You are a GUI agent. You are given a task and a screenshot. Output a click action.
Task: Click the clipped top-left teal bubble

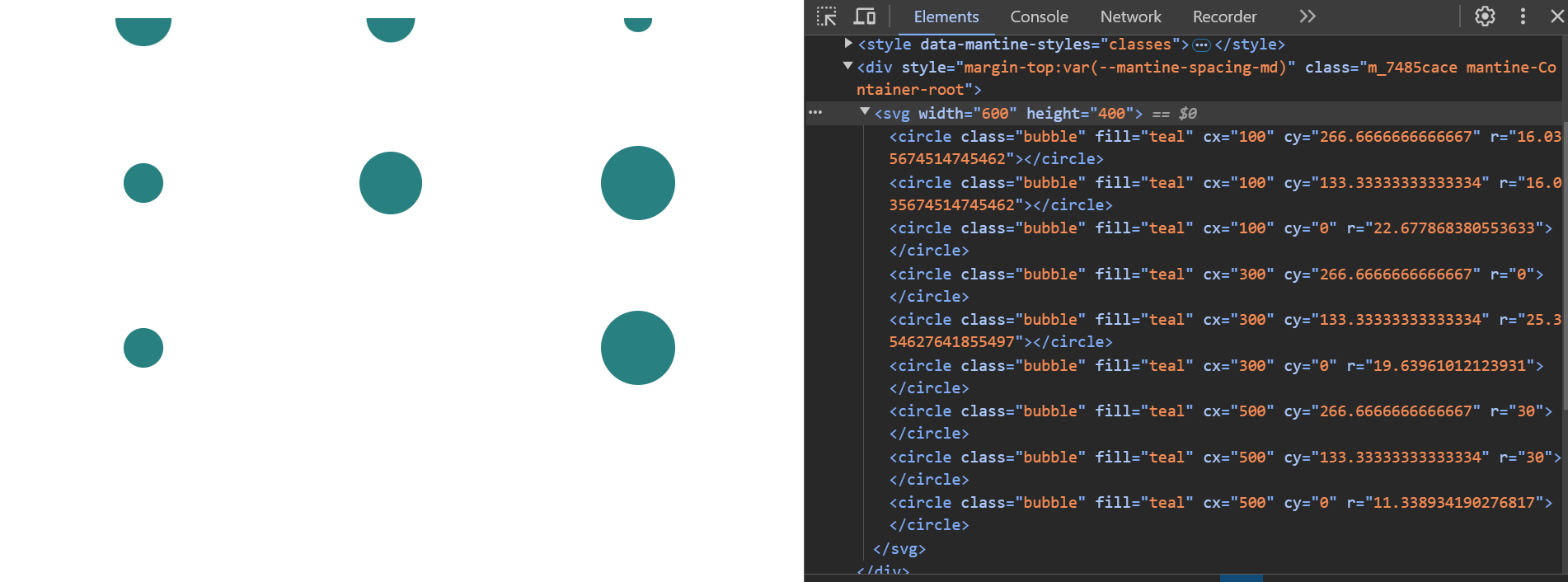click(x=143, y=31)
